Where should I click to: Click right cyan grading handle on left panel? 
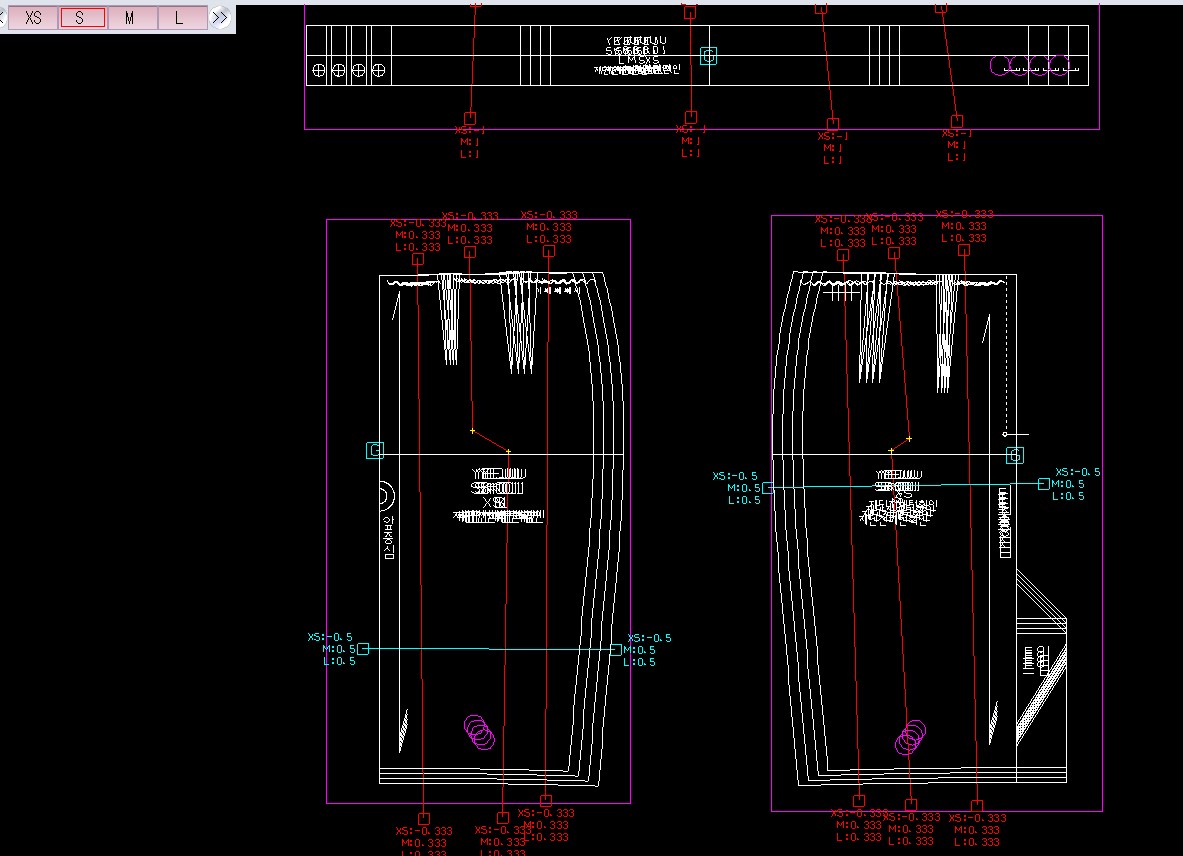pos(616,649)
